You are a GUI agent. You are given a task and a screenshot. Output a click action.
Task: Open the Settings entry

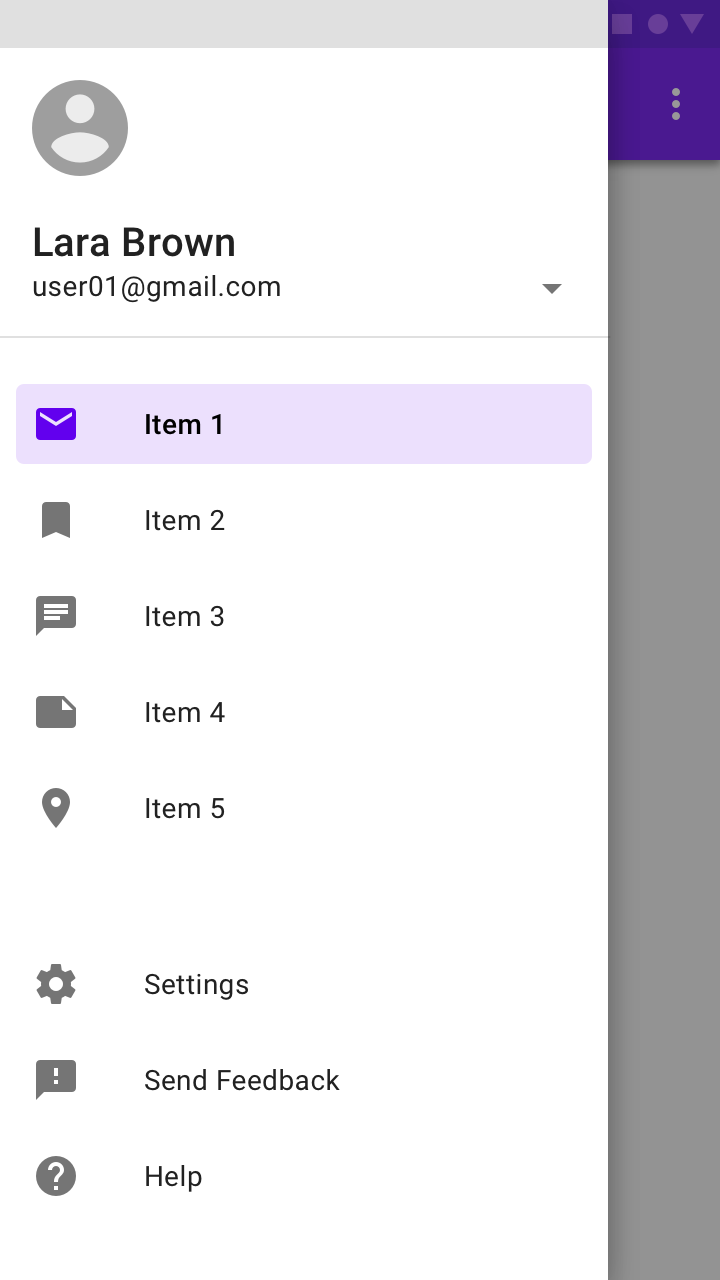click(x=304, y=984)
